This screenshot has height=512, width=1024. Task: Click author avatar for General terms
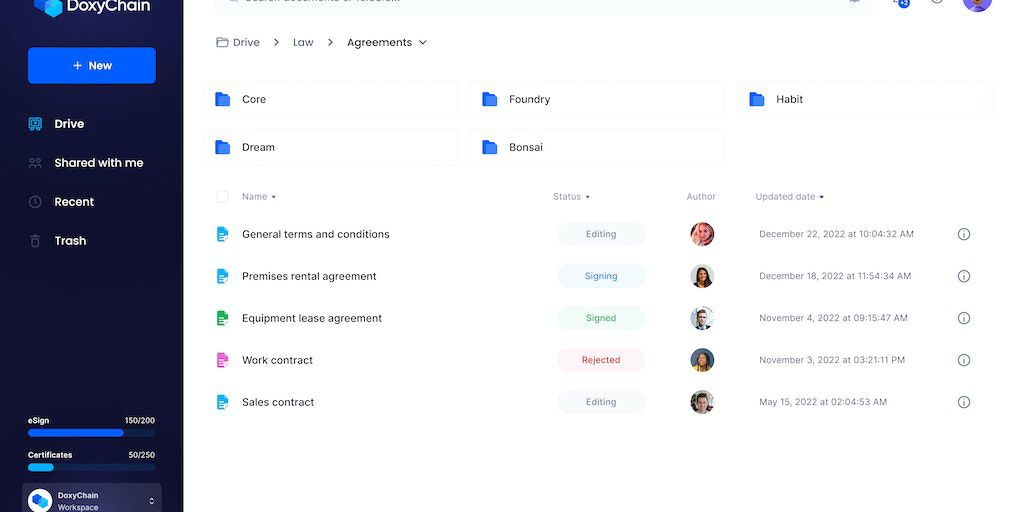[x=702, y=234]
